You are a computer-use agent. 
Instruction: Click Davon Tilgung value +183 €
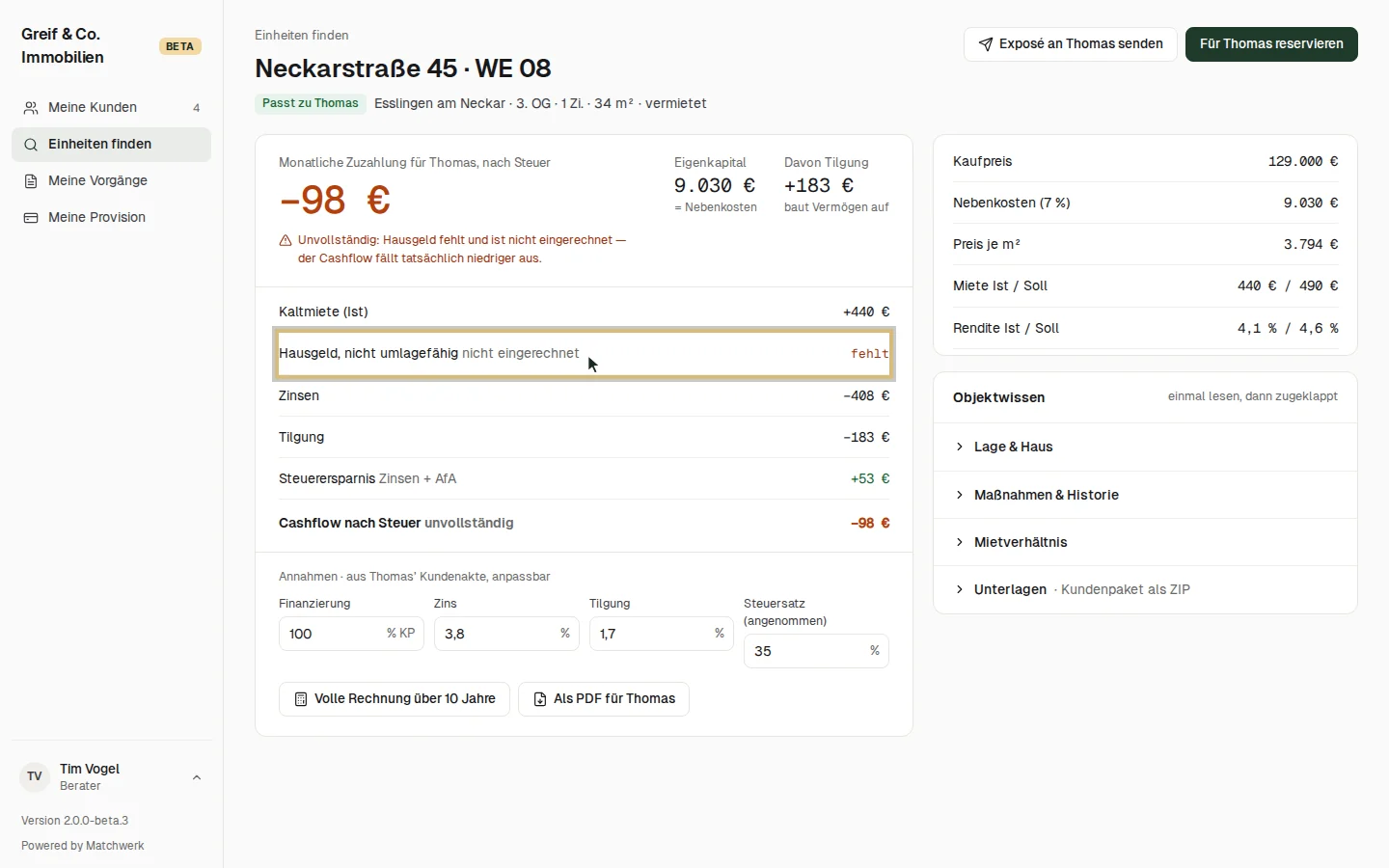pos(819,185)
